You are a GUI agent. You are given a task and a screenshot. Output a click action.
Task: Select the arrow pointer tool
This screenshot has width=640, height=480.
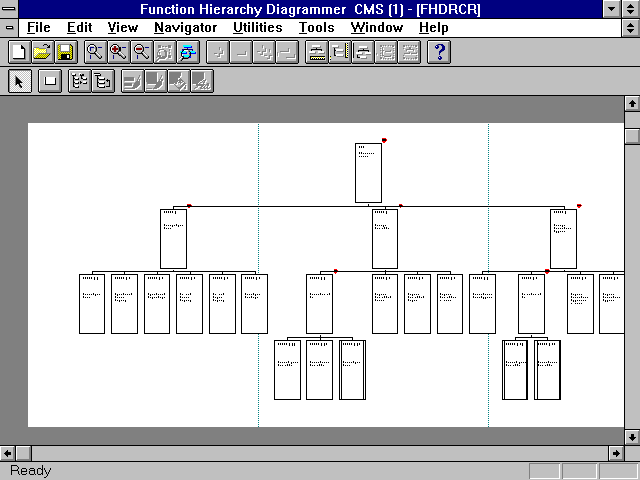(x=18, y=82)
